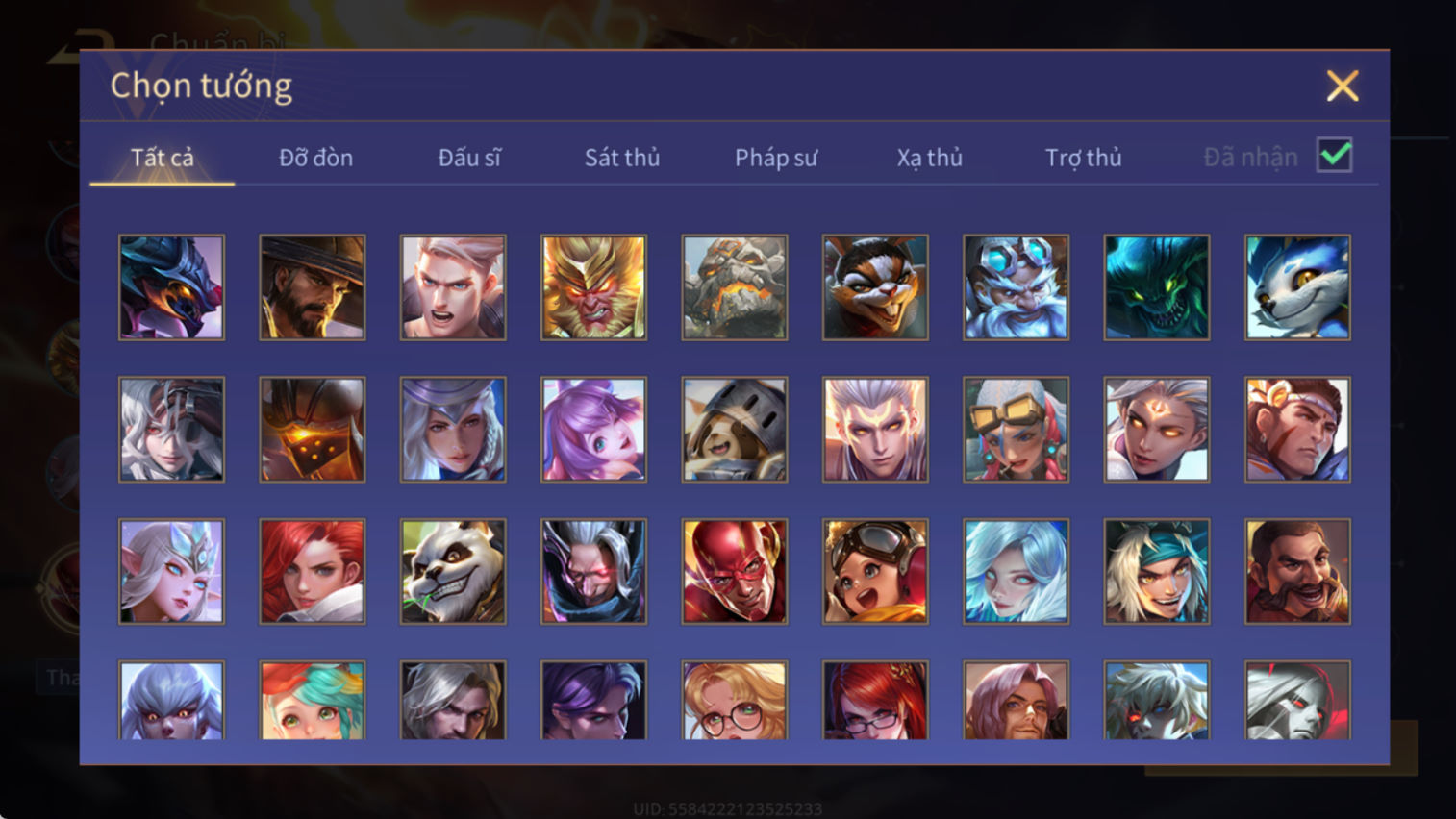1456x819 pixels.
Task: Choose the blue fox hero portrait
Action: [x=1297, y=287]
